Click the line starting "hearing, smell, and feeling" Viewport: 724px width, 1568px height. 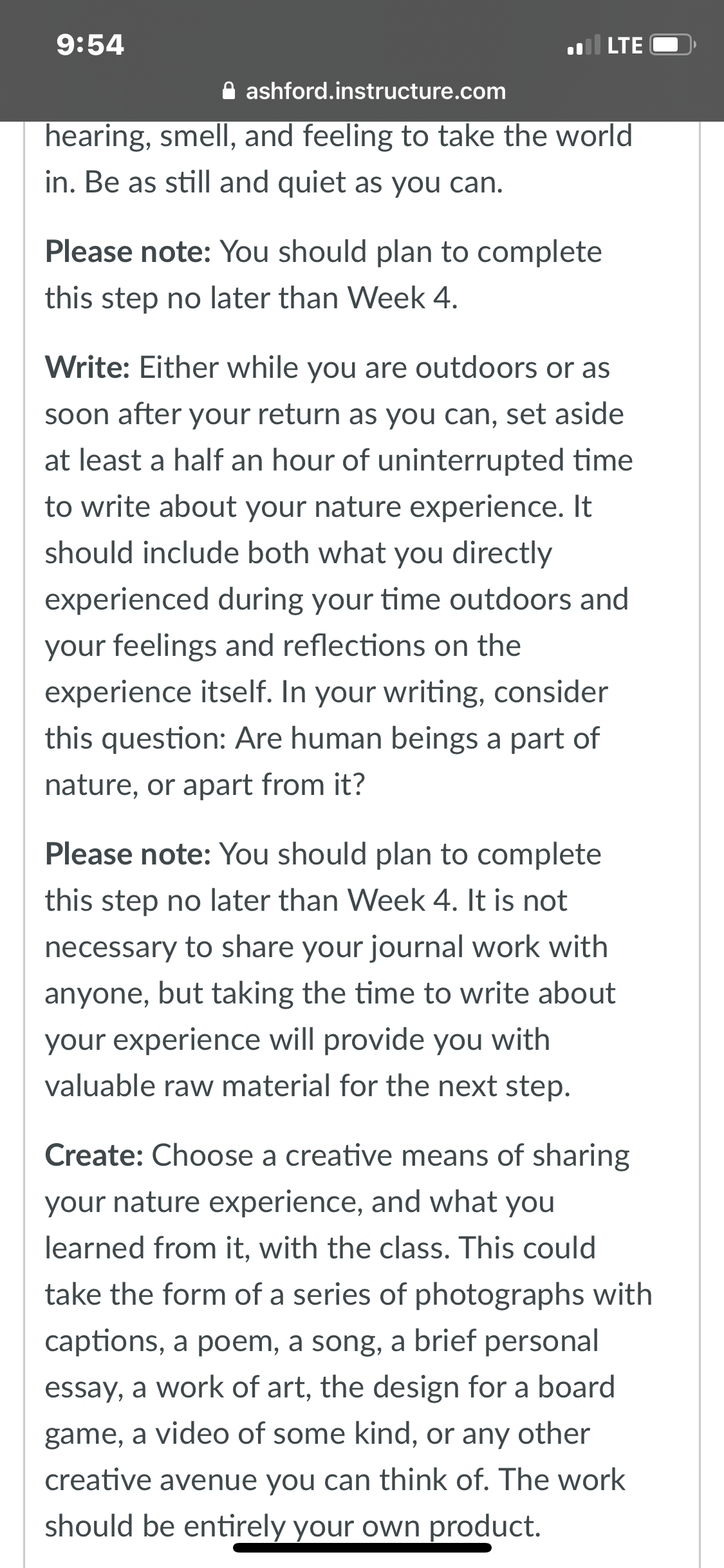click(339, 136)
